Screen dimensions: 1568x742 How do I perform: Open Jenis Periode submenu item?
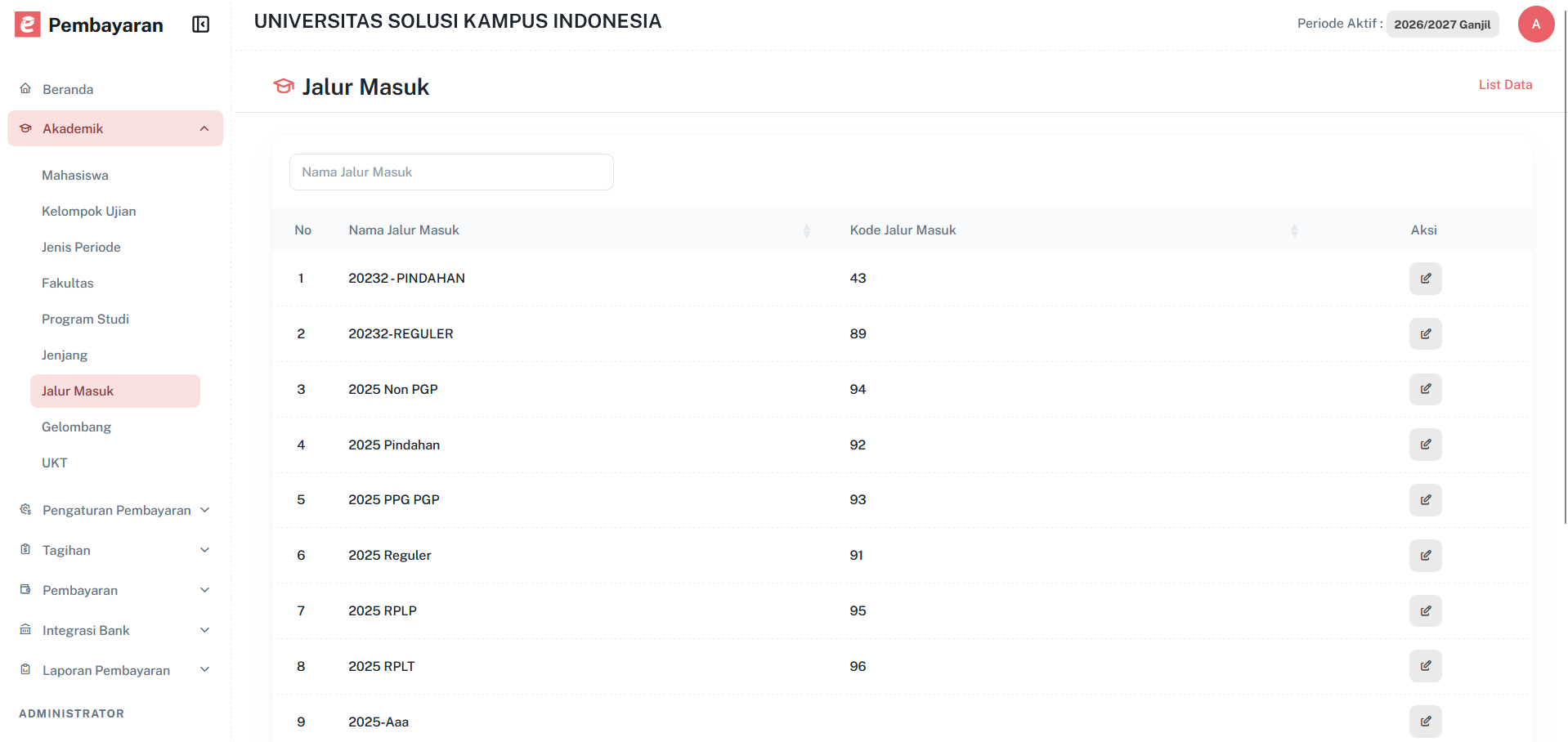pos(81,247)
